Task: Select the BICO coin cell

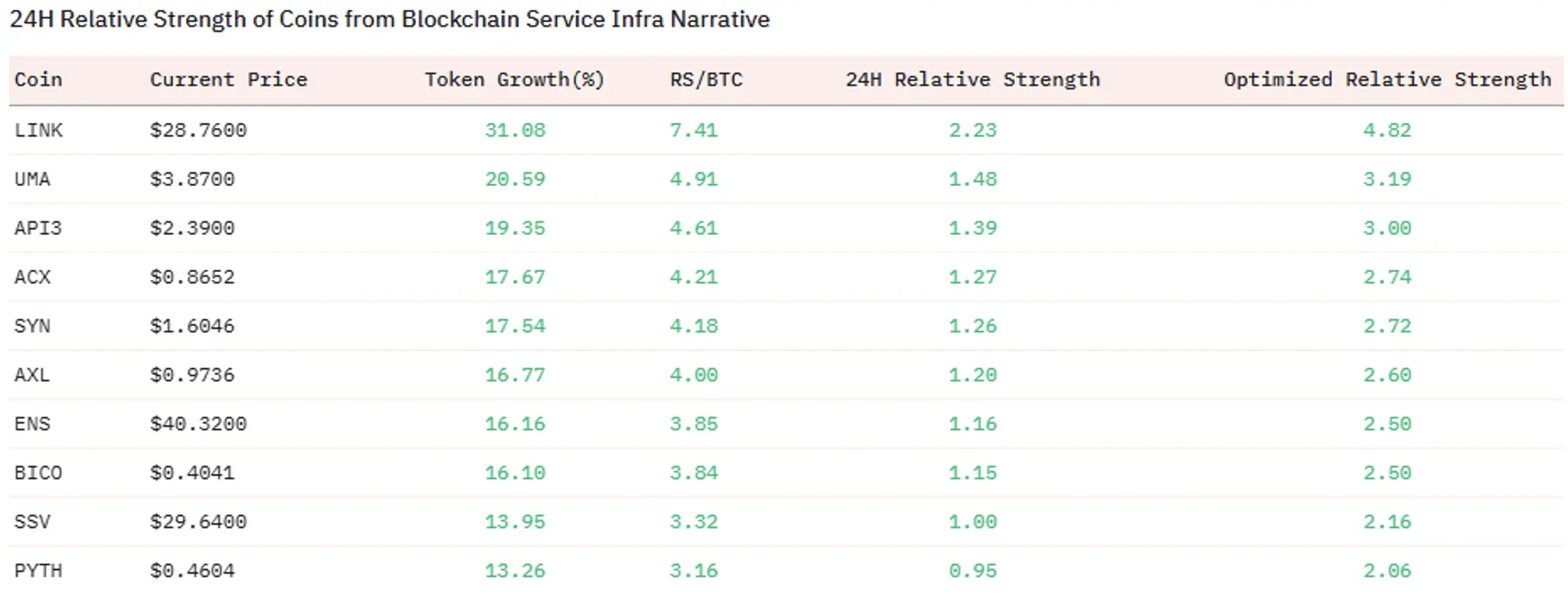Action: coord(38,473)
